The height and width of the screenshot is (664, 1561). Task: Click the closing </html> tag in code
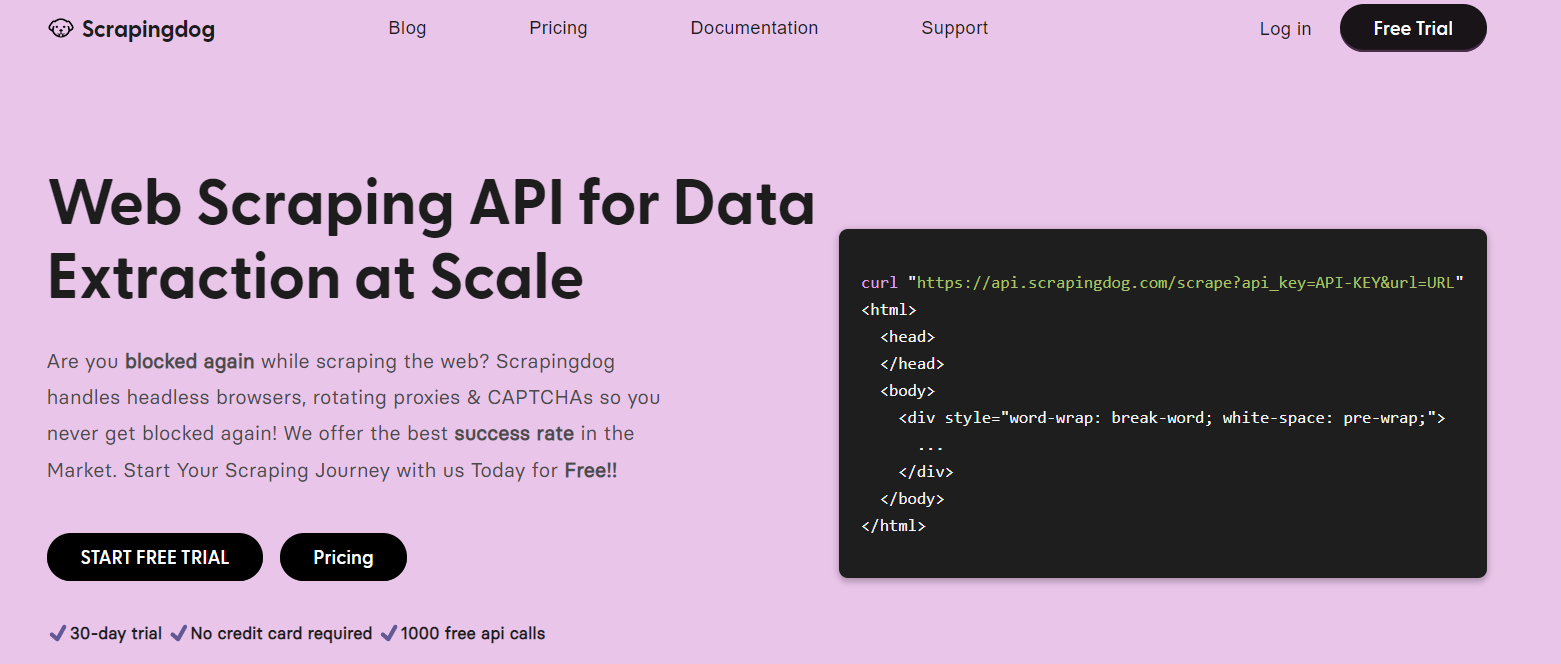(893, 525)
